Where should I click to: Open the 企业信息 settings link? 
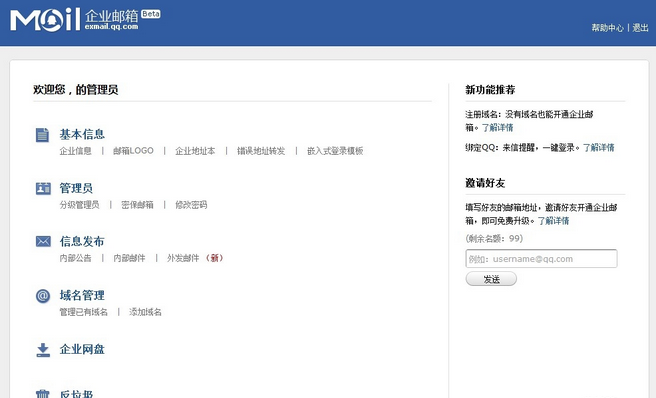pos(75,151)
